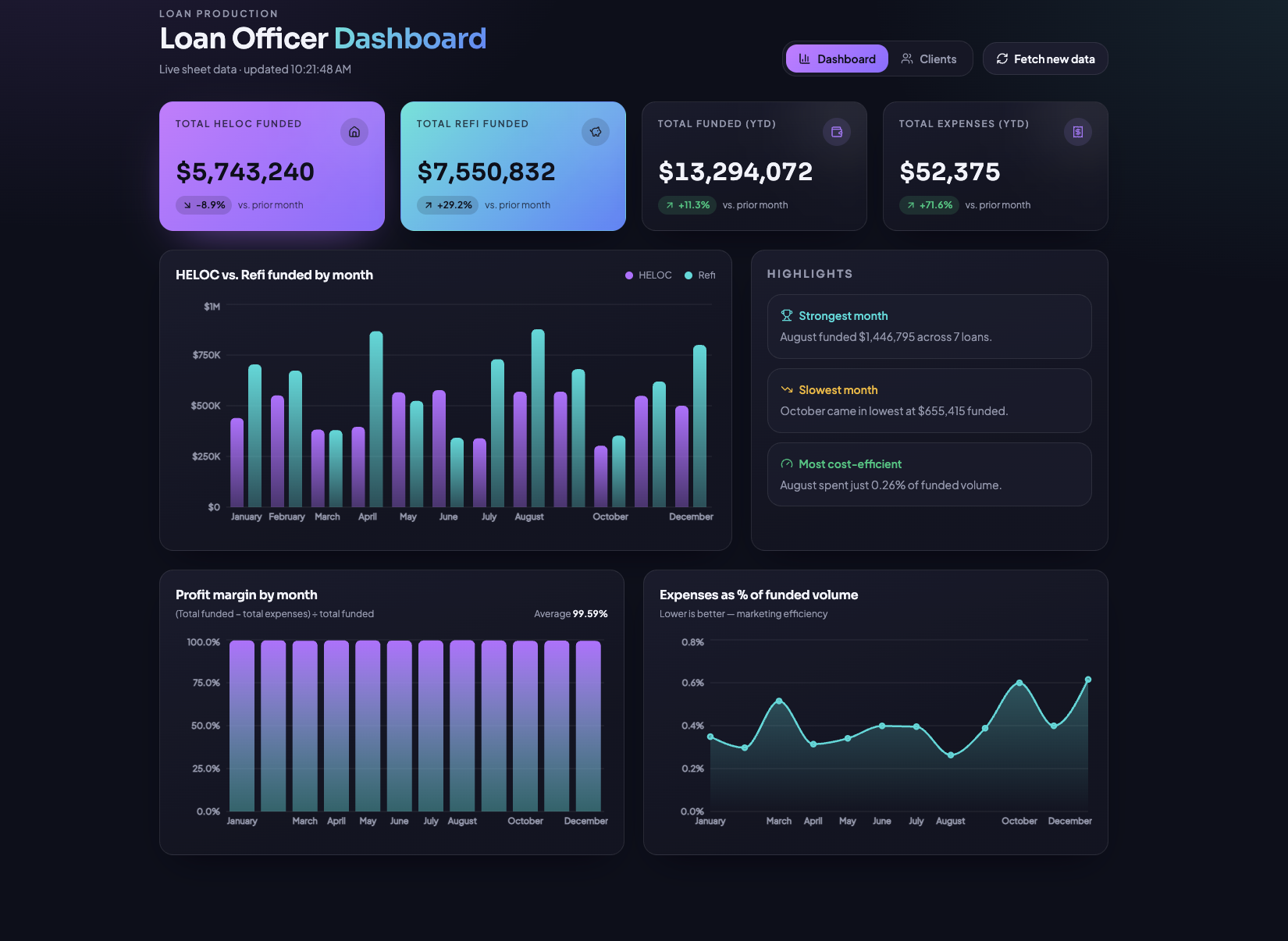Screen dimensions: 1288x941
Task: Click the HIGHLIGHTS heading
Action: pyautogui.click(x=809, y=274)
